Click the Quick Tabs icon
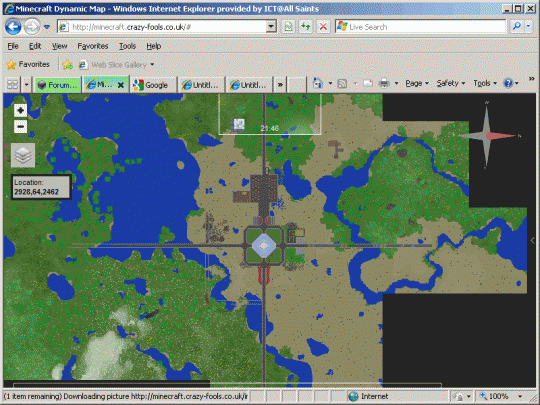The image size is (540, 405). tap(13, 85)
